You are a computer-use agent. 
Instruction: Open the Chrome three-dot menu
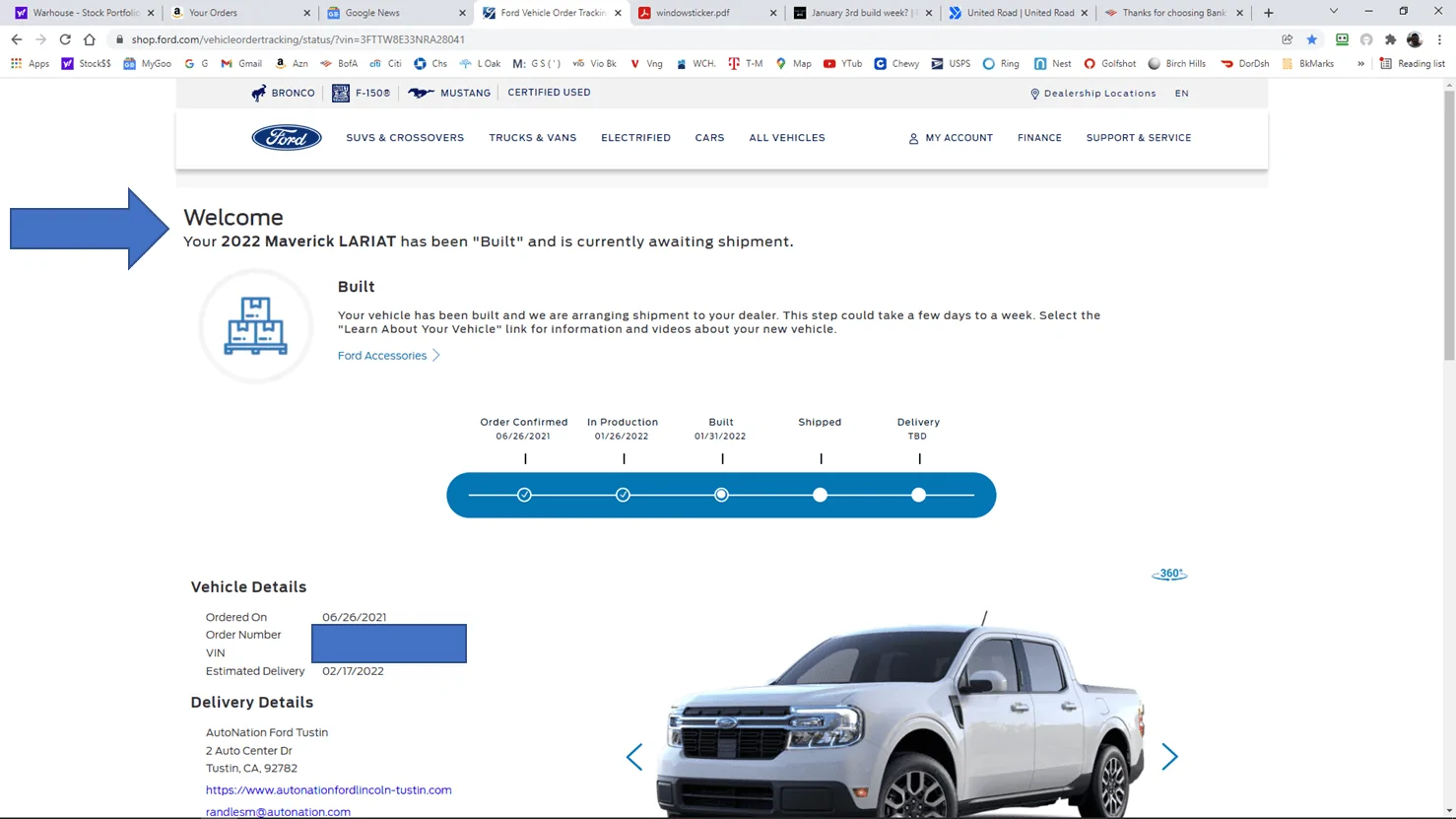click(1440, 39)
